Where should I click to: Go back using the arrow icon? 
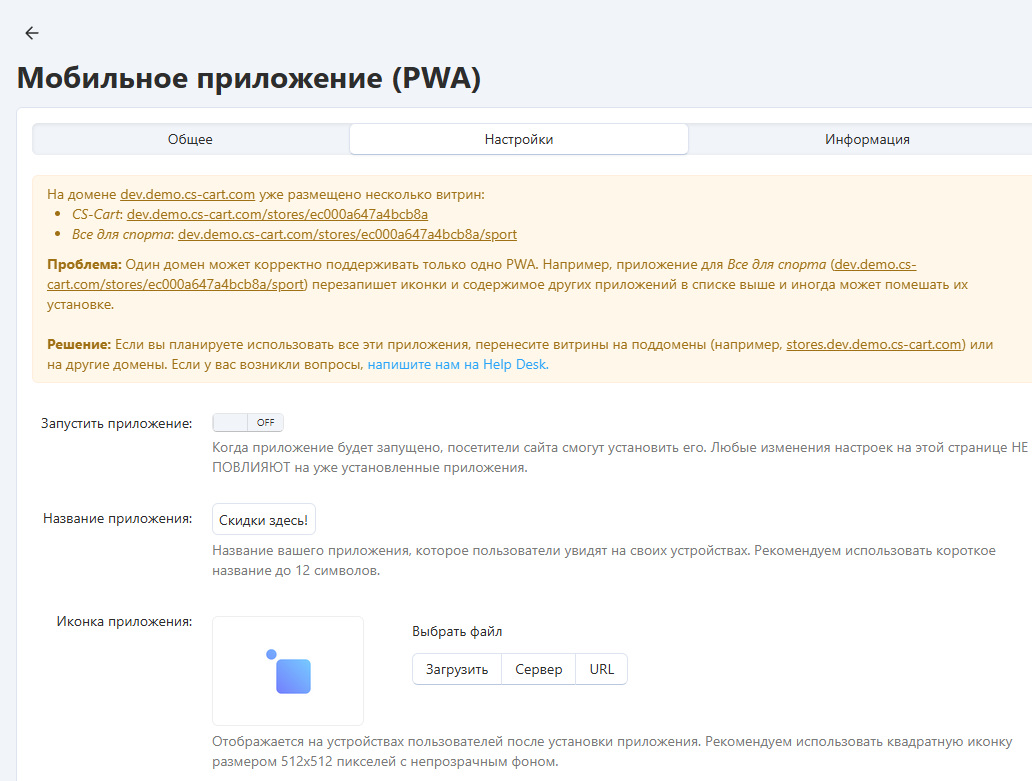click(32, 33)
